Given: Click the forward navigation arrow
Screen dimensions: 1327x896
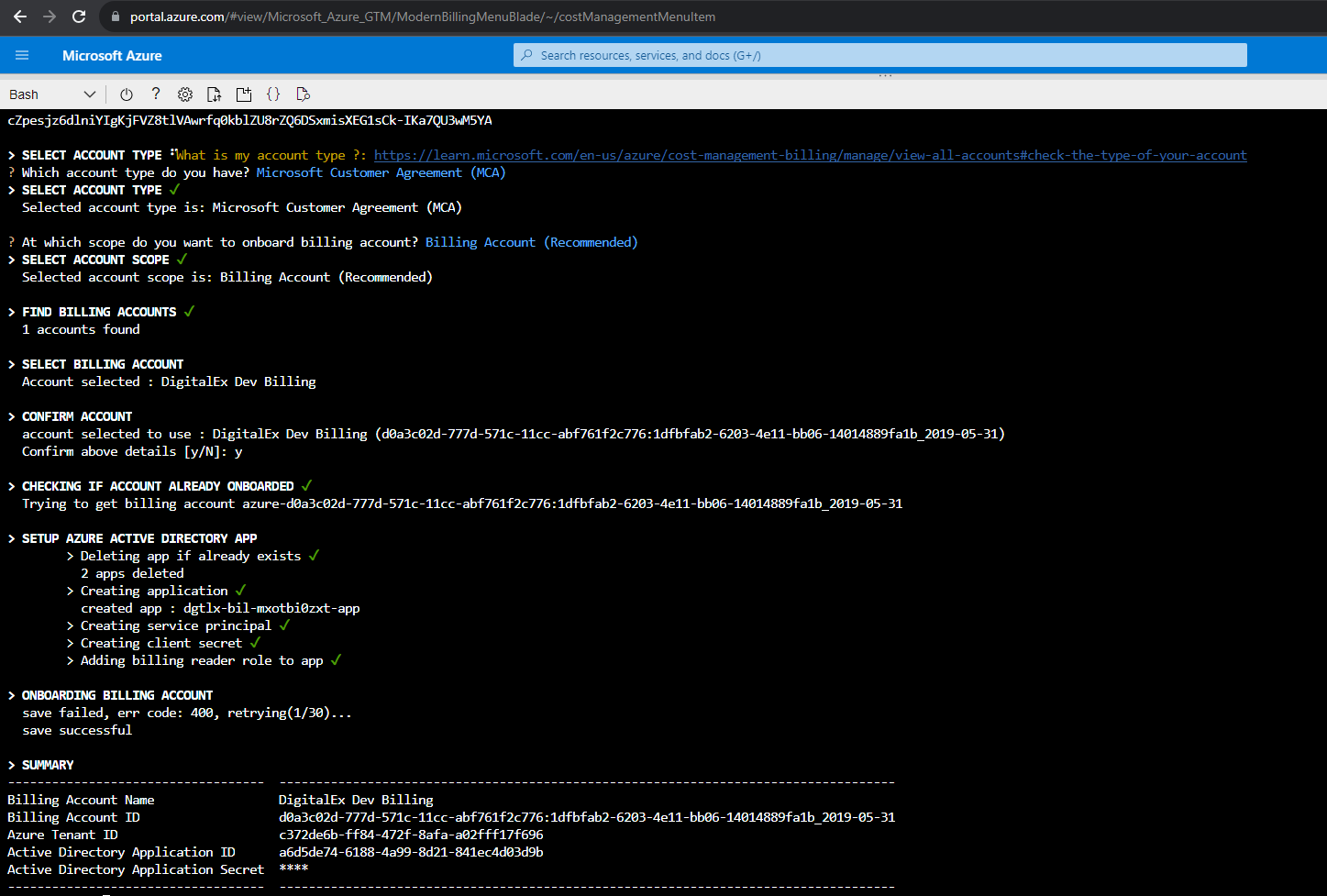Looking at the screenshot, I should (x=50, y=17).
